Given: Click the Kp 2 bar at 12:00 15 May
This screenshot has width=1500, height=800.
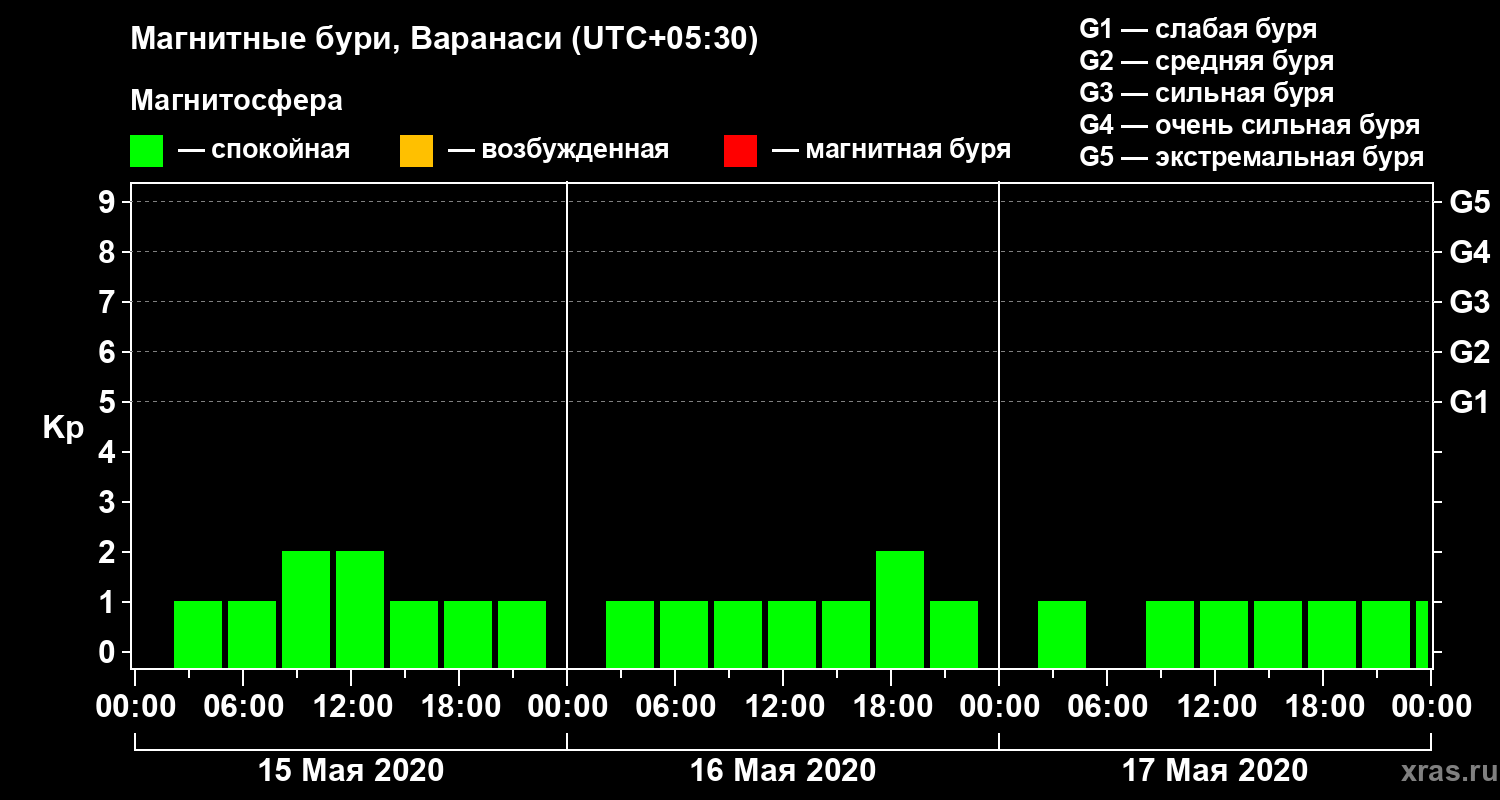Looking at the screenshot, I should click(x=360, y=609).
